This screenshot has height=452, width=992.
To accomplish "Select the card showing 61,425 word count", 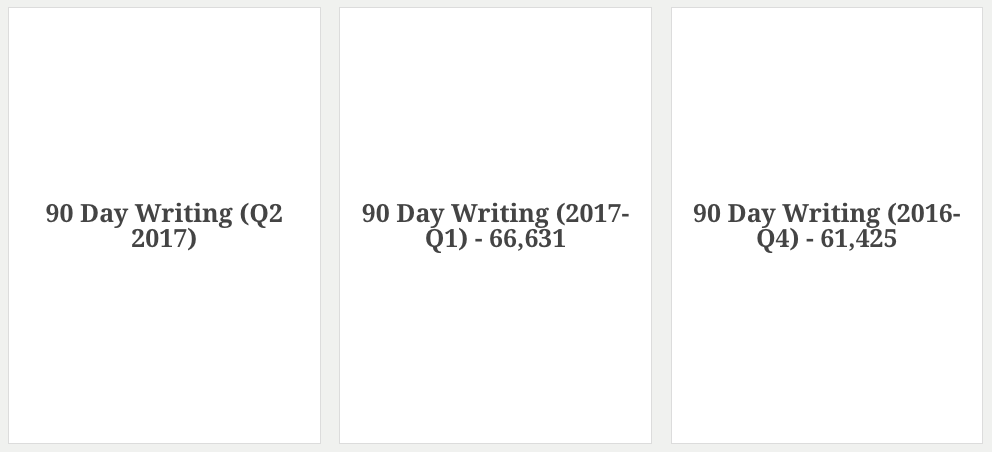I will [827, 225].
